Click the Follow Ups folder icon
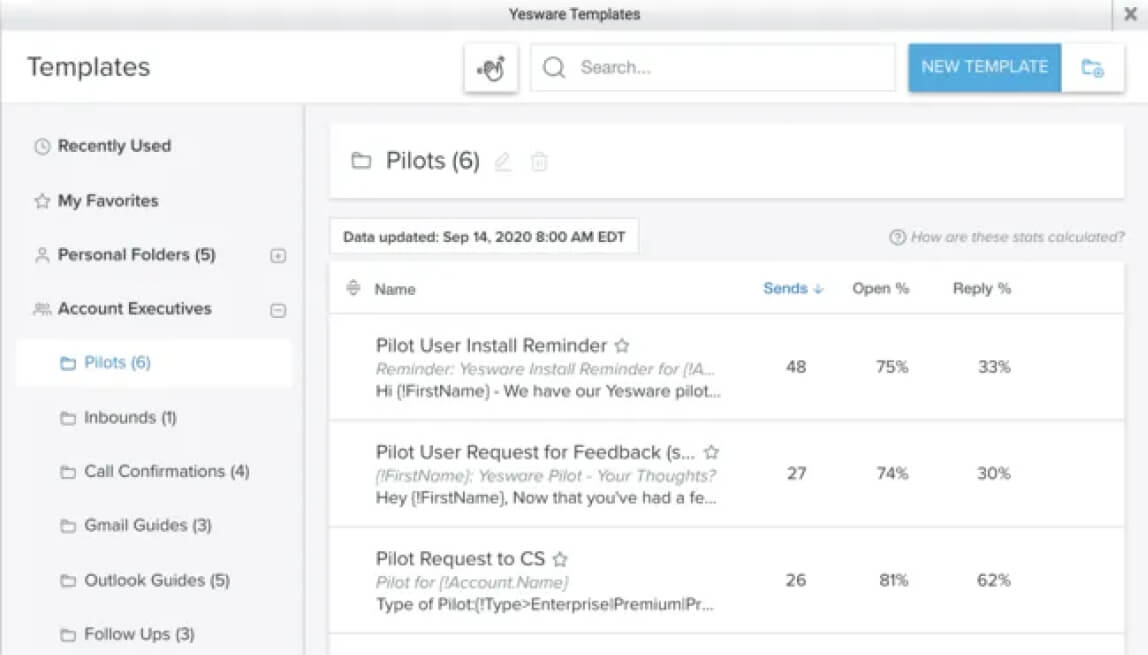The image size is (1148, 655). coord(67,635)
